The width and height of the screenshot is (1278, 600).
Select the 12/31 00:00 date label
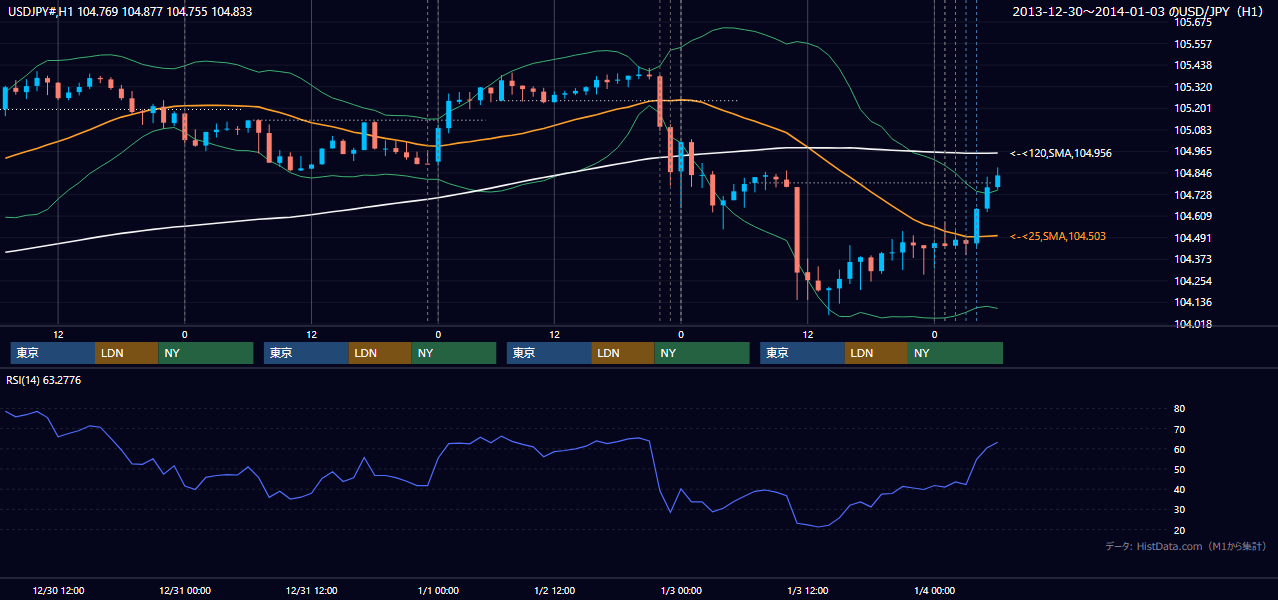tap(184, 590)
